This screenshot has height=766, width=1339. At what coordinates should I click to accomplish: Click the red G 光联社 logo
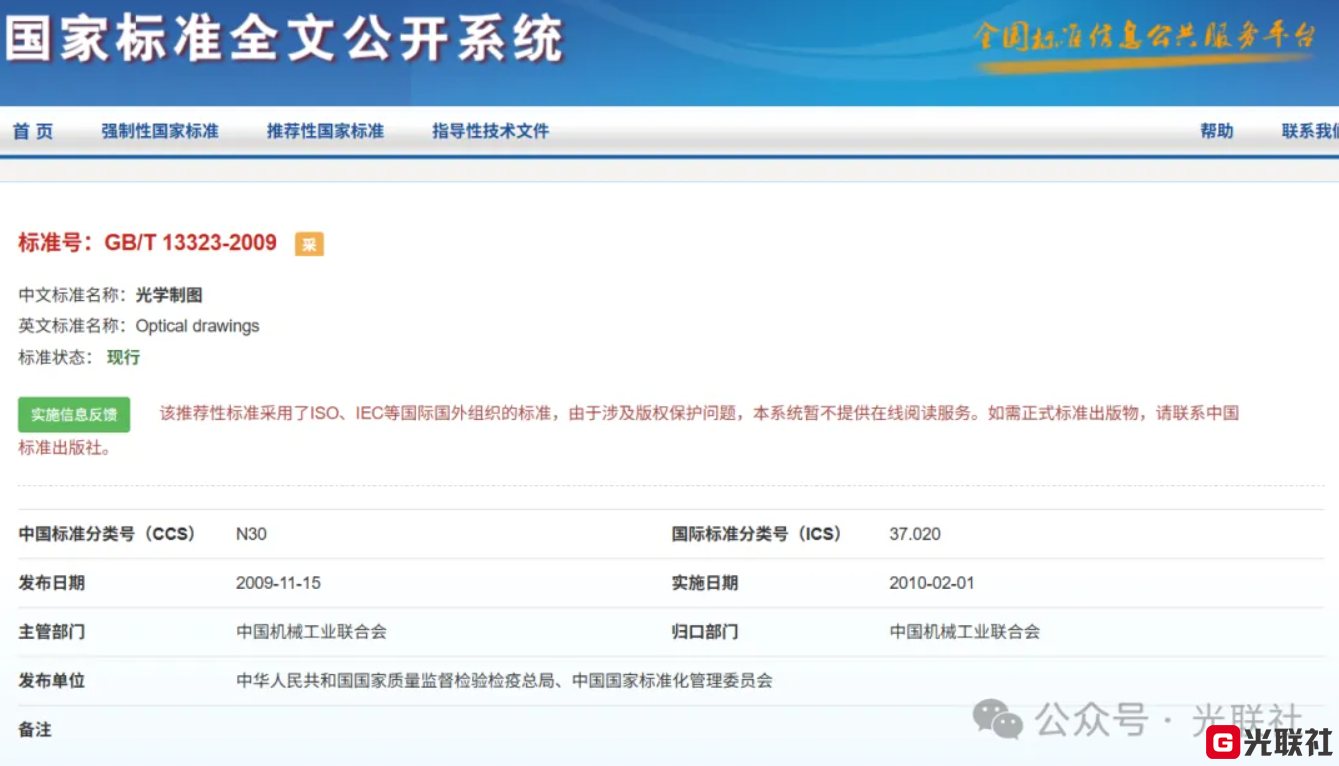(x=1270, y=742)
